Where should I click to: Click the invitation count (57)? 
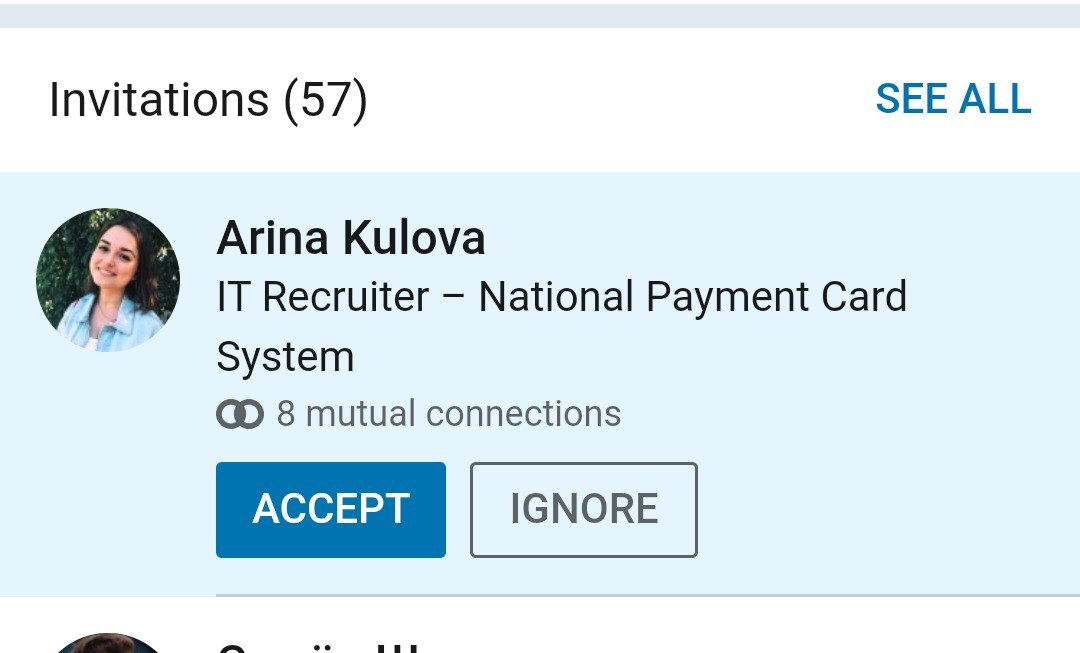(326, 100)
